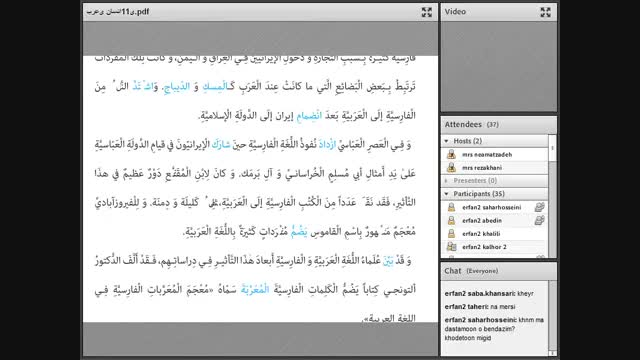Maximize the PDF share pod to full screen
Screen dimensions: 640x360
coord(427,12)
